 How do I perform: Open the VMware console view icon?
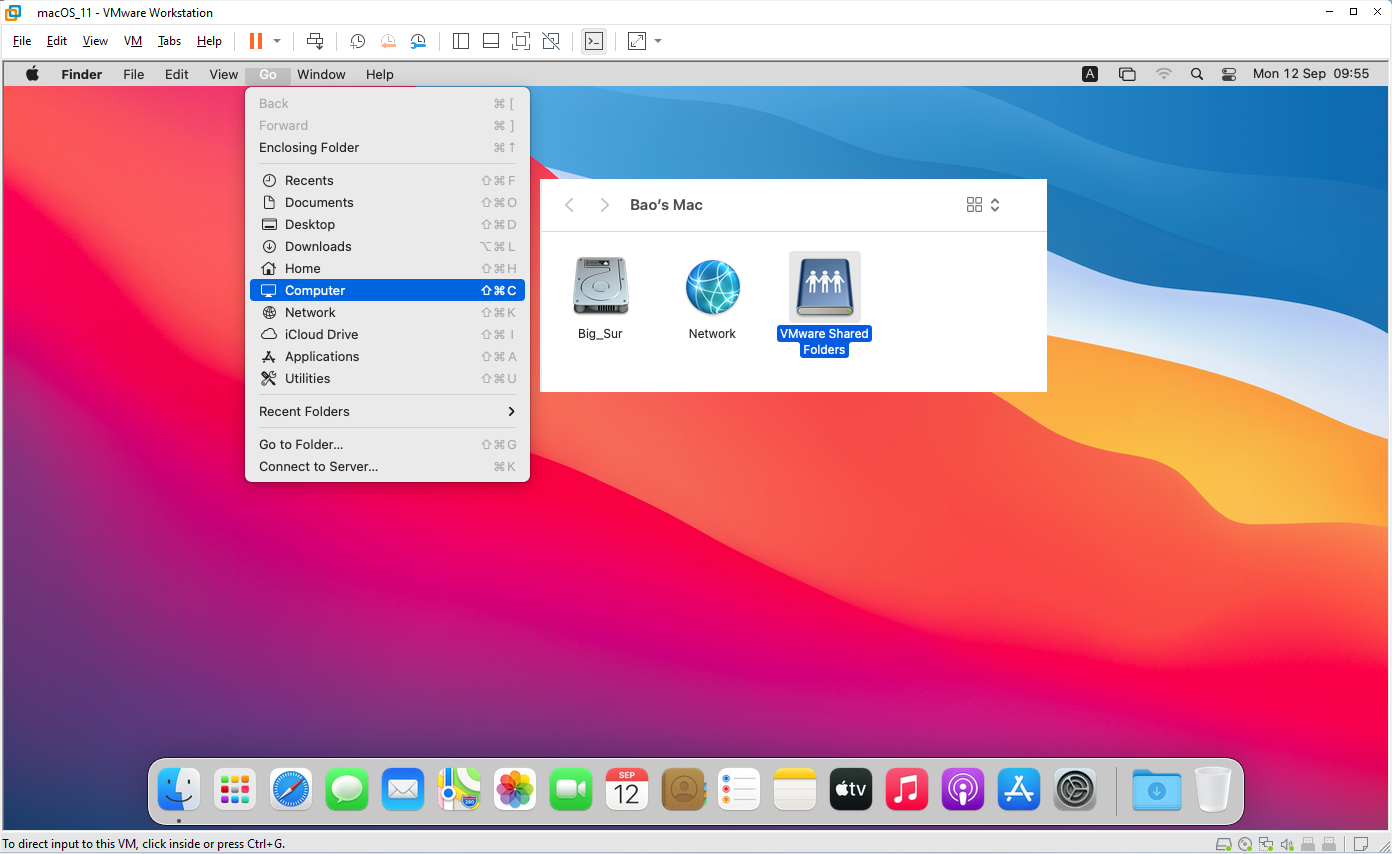tap(594, 41)
